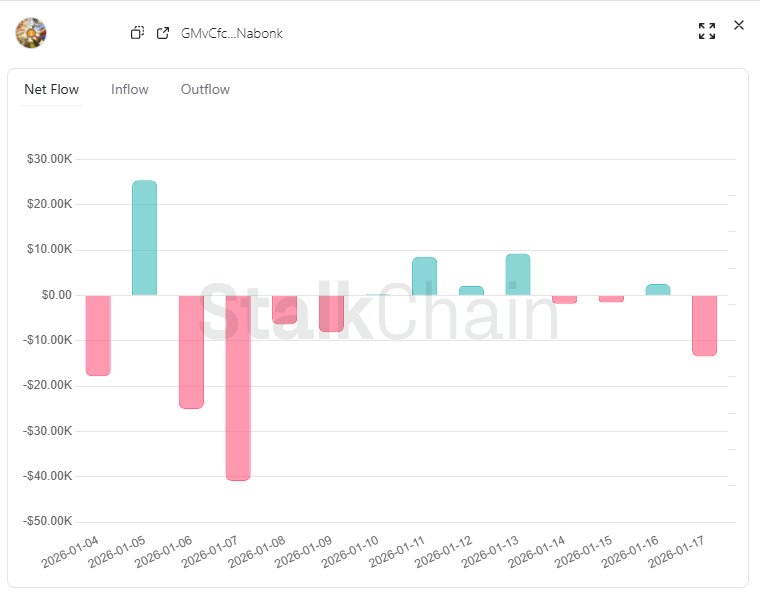Select the Net Flow tab
Screen dimensions: 760x608
[x=51, y=90]
